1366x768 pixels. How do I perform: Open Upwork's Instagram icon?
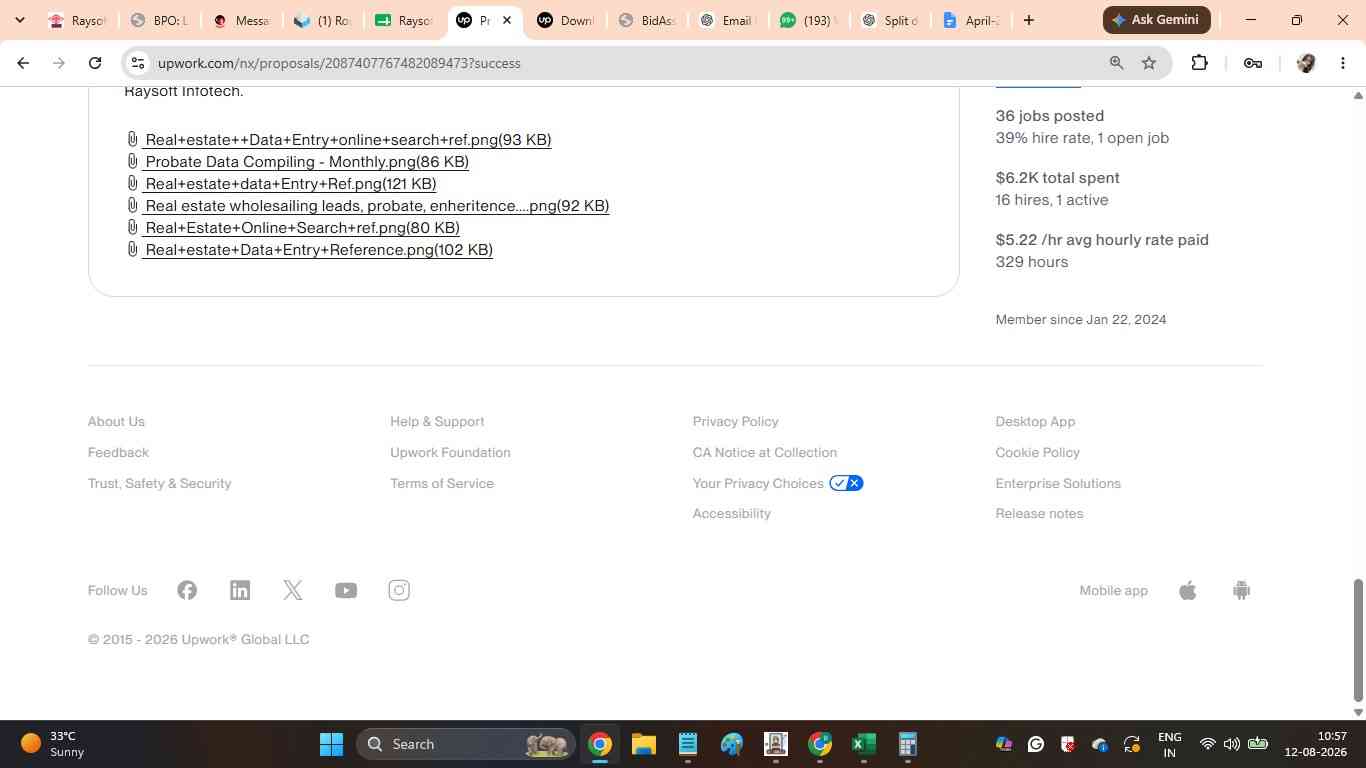[399, 590]
